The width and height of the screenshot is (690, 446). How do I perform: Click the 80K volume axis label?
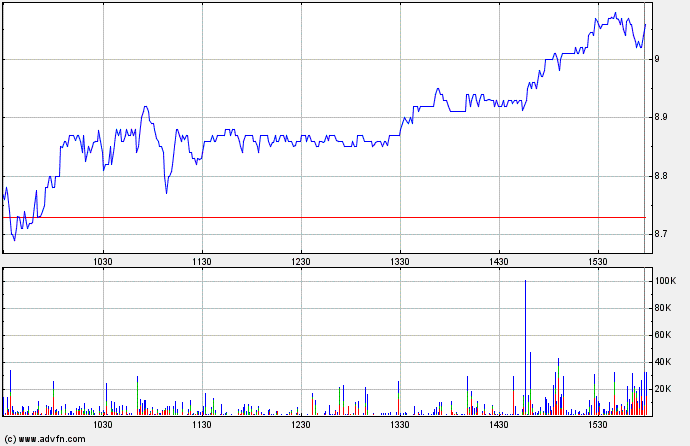663,308
